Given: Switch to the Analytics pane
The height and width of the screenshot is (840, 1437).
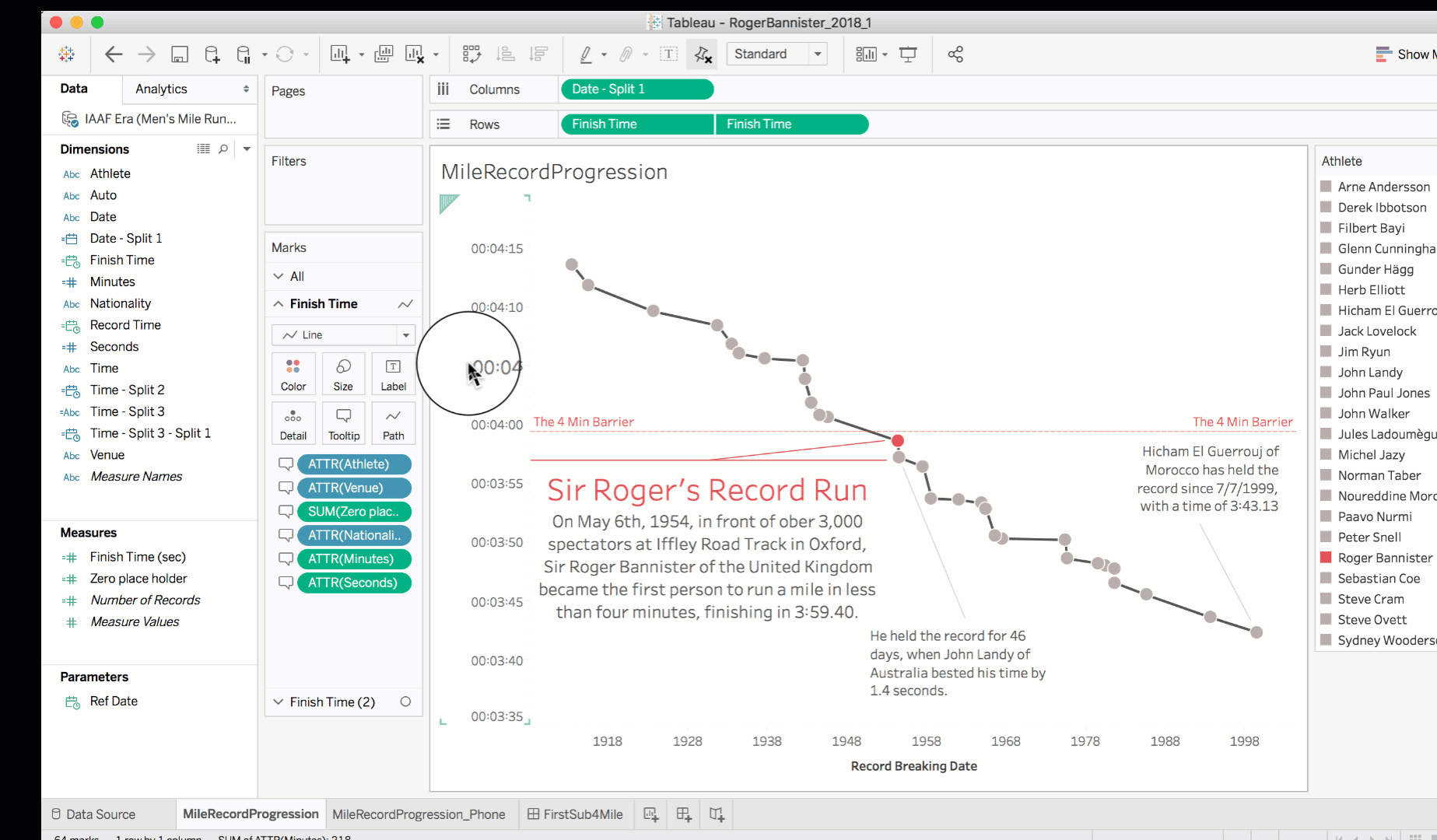Looking at the screenshot, I should 161,89.
